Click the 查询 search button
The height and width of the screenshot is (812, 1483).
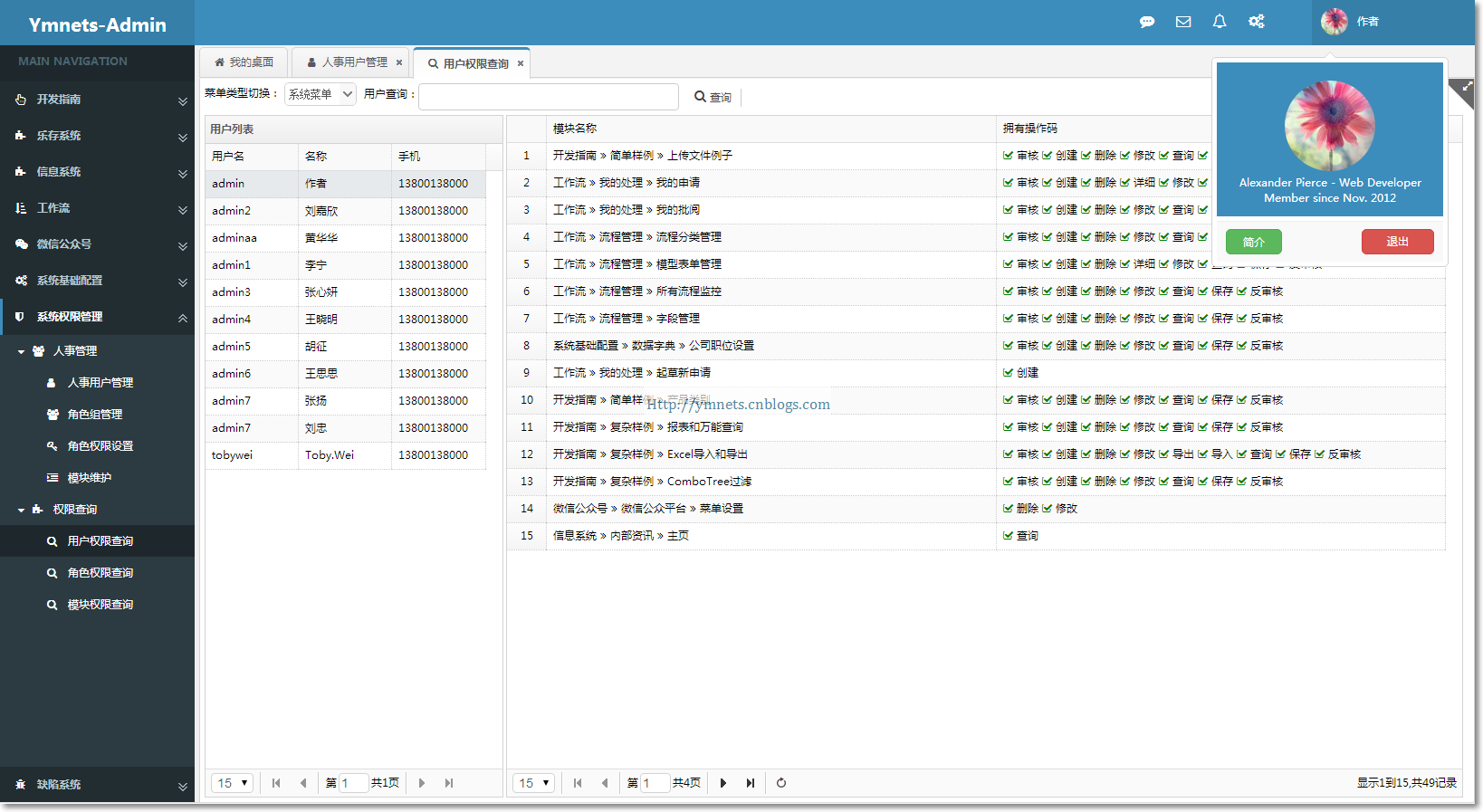pos(713,97)
